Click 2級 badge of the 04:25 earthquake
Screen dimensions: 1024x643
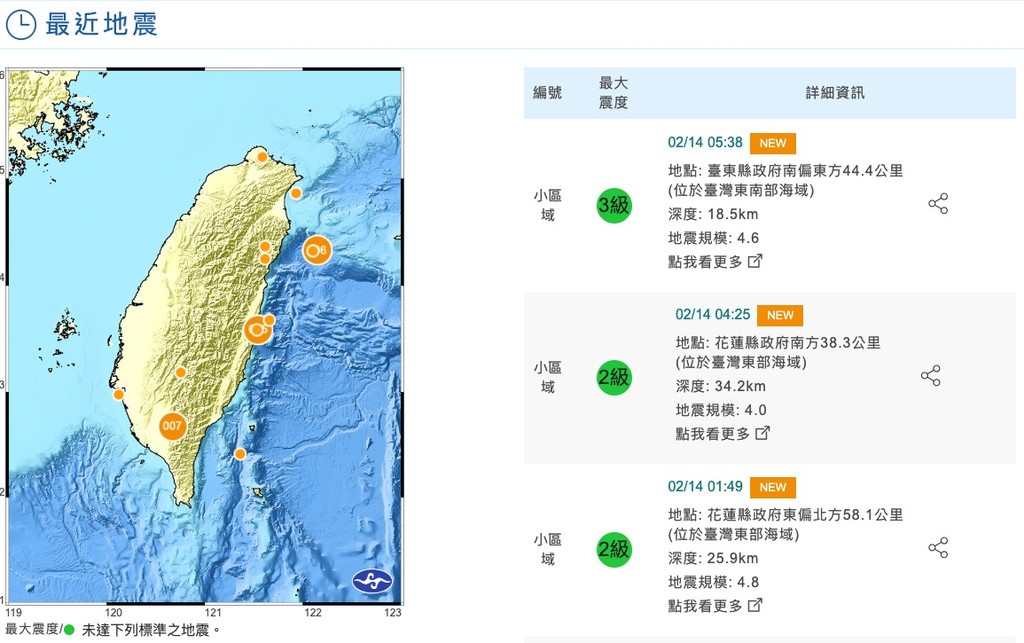point(613,377)
